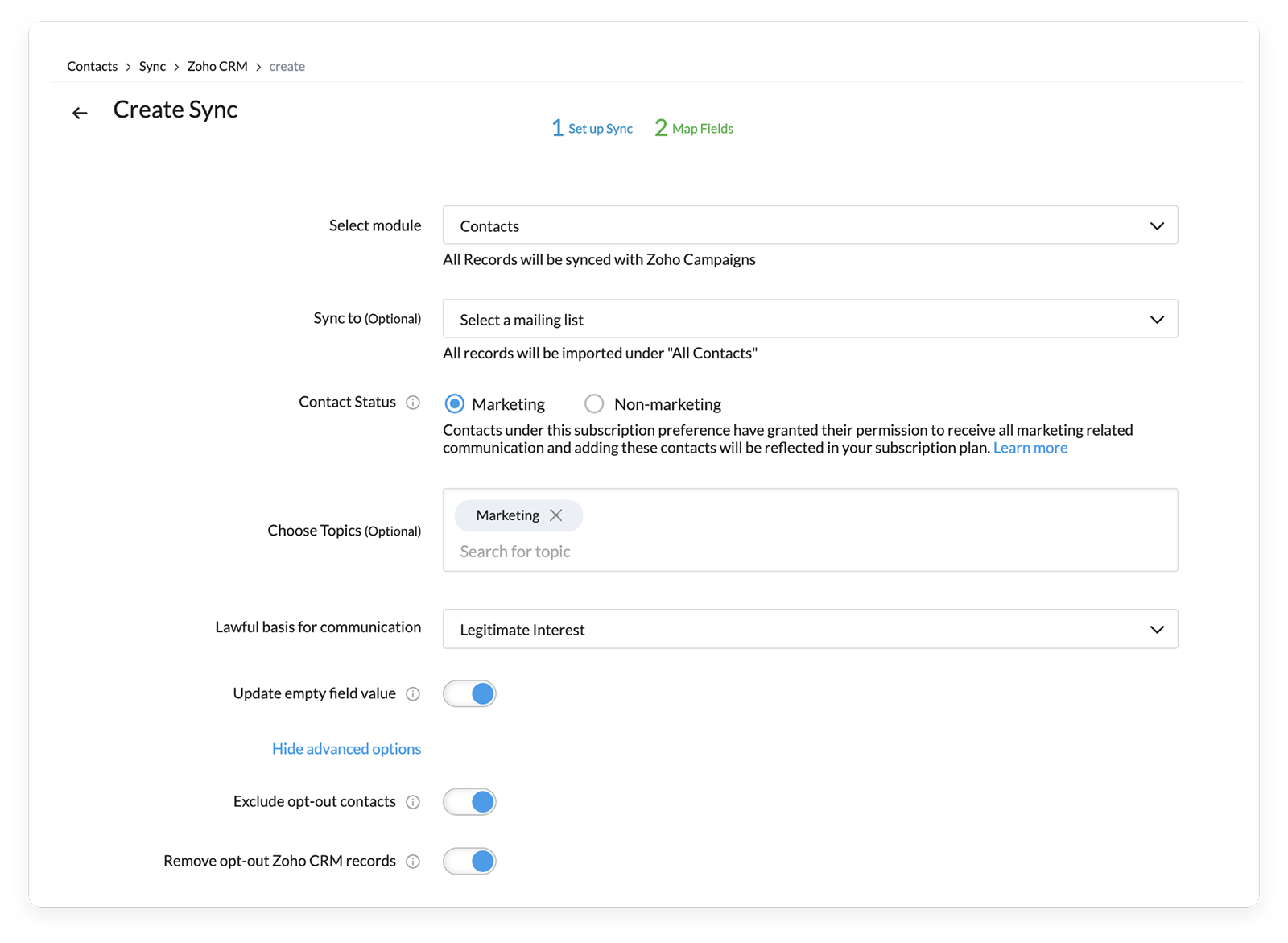Open the Contact Status info icon

point(413,403)
